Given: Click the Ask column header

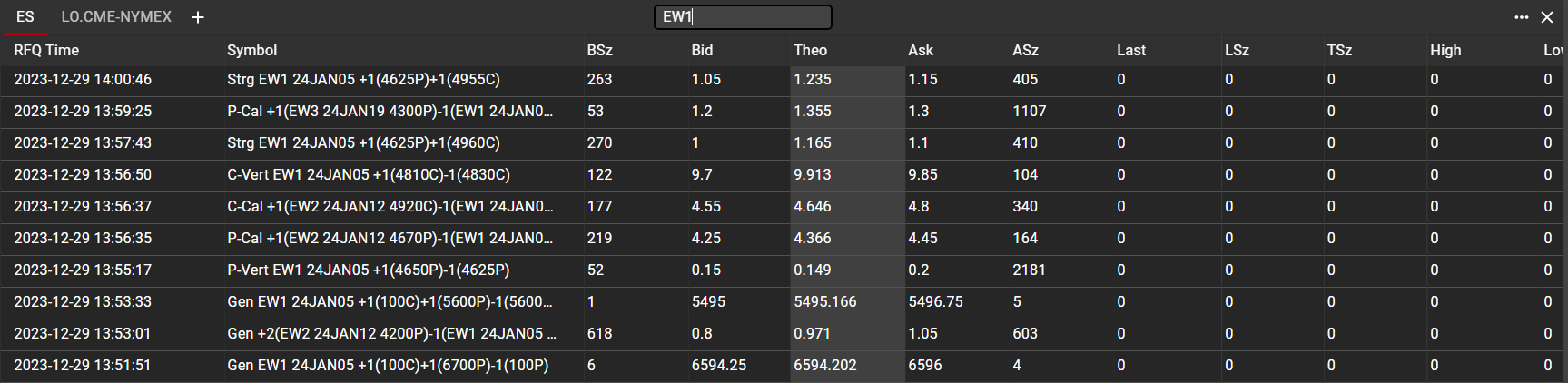Looking at the screenshot, I should (x=920, y=51).
